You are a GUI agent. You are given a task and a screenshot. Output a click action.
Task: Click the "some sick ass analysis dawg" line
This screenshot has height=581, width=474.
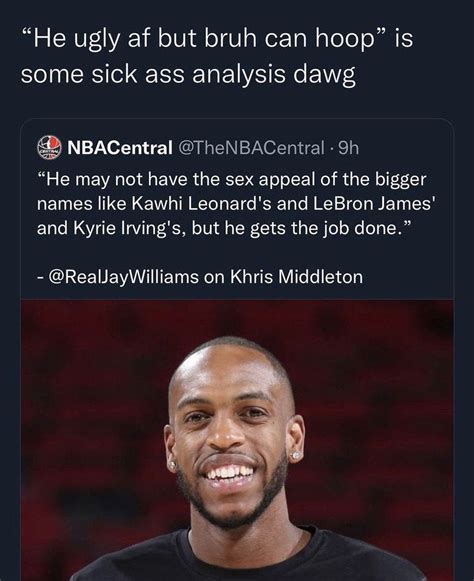pyautogui.click(x=188, y=74)
